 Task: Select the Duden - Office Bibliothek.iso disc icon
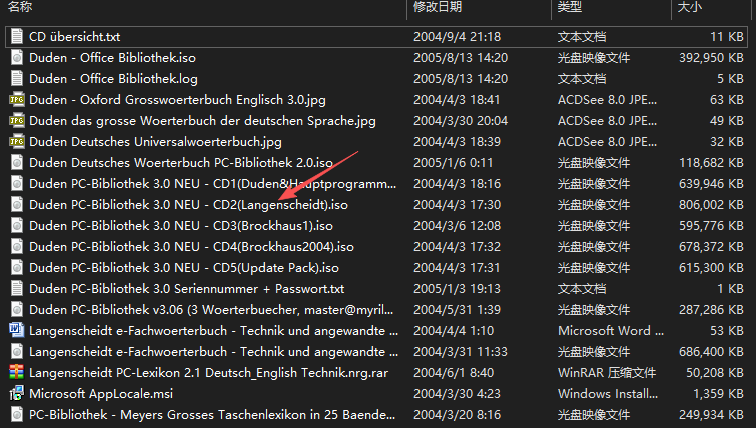(16, 57)
